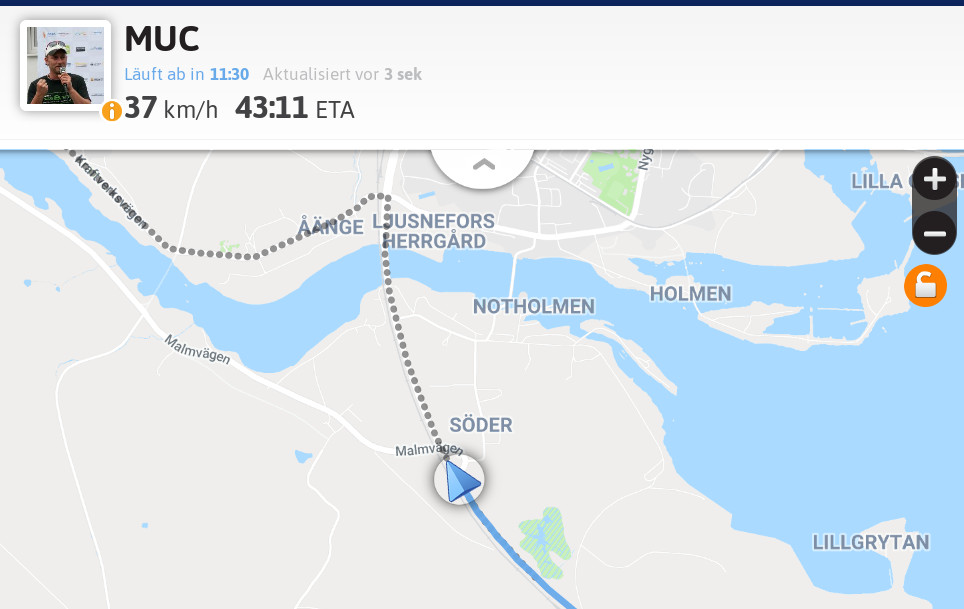The width and height of the screenshot is (964, 609).
Task: Click the ÅÄNGE map label
Action: click(331, 227)
